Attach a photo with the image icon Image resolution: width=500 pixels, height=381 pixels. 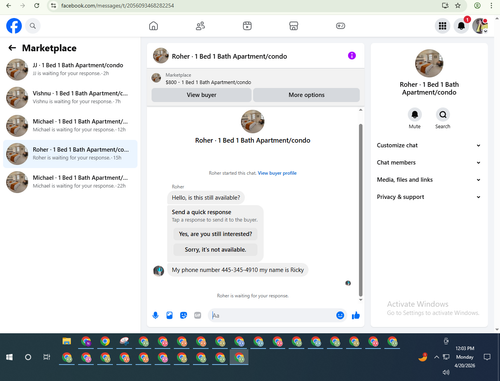click(169, 315)
